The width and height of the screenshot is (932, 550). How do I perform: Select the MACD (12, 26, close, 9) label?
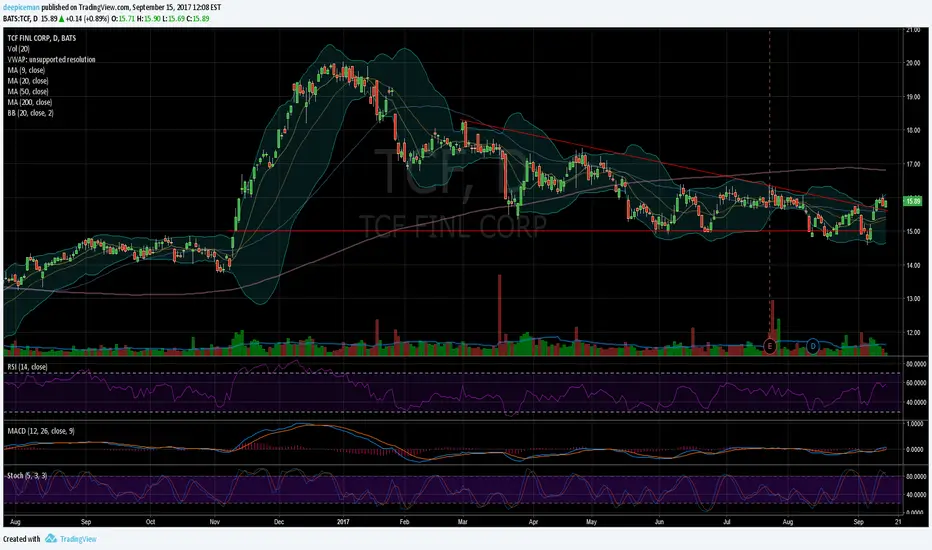coord(41,430)
